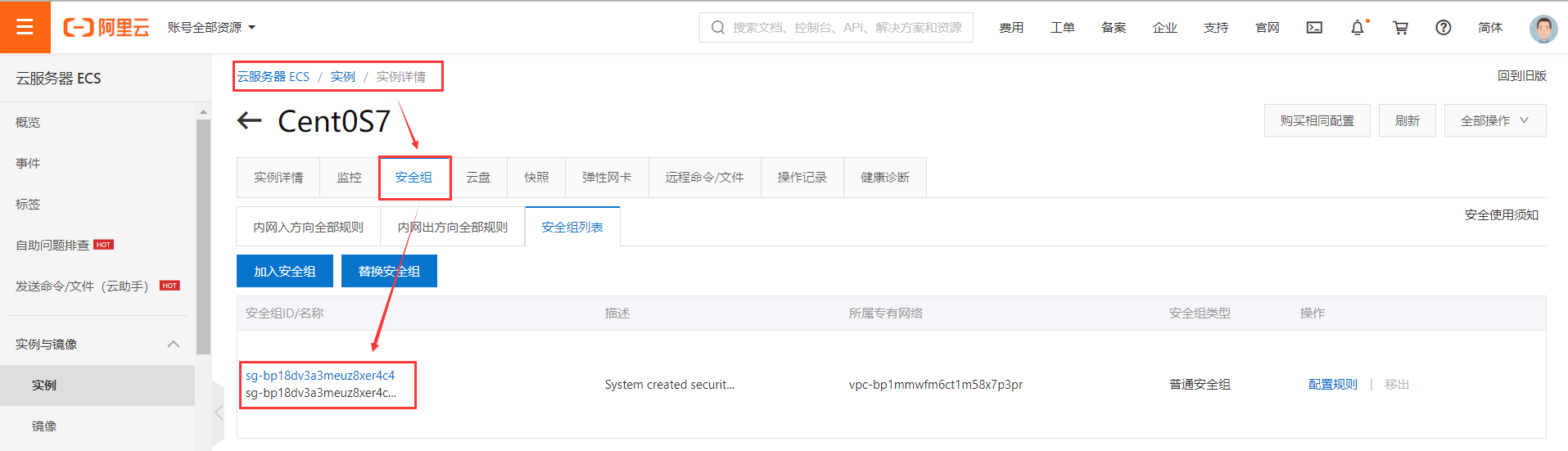Open the 全部操作 dropdown
The height and width of the screenshot is (451, 1568).
(x=1494, y=120)
